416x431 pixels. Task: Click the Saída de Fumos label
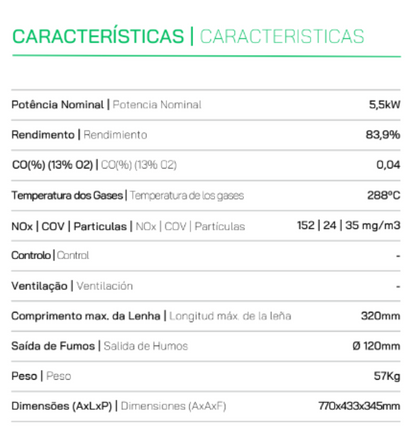pos(53,346)
